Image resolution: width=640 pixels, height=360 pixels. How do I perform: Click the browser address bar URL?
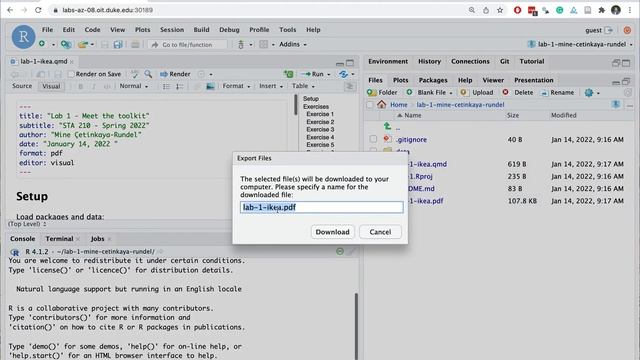point(108,10)
